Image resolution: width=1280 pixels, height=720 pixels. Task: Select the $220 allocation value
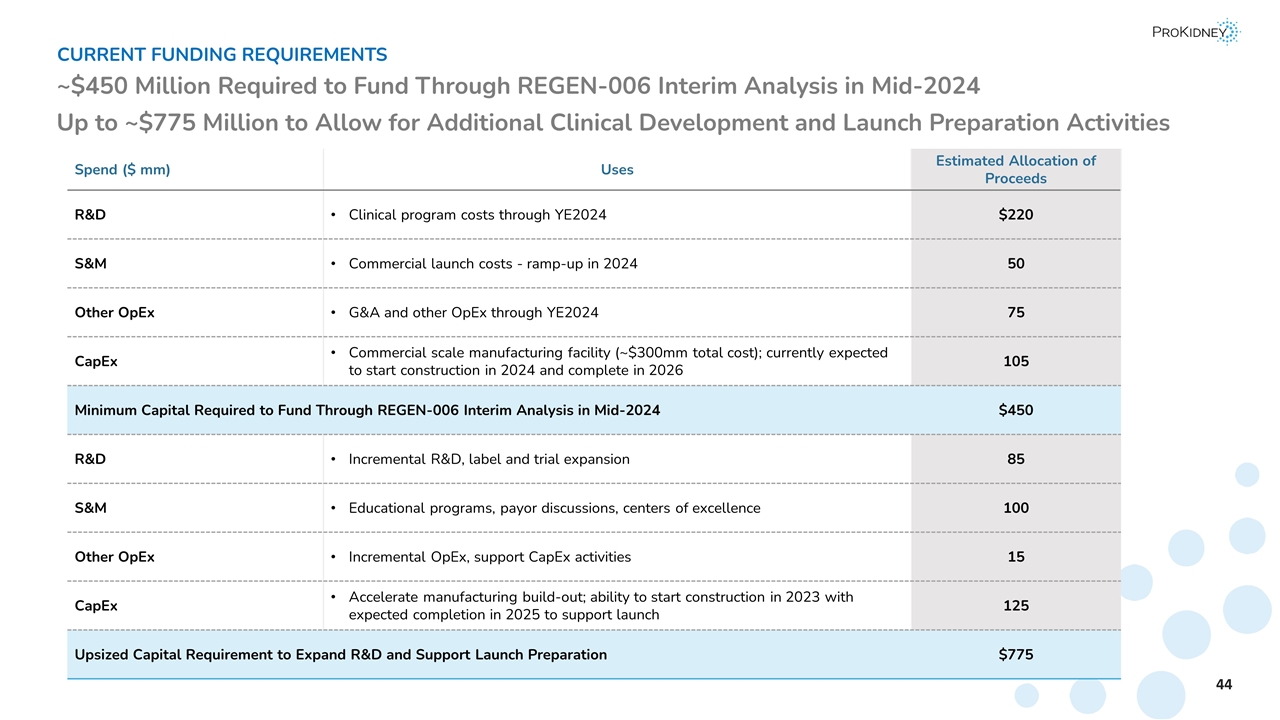(x=1016, y=215)
